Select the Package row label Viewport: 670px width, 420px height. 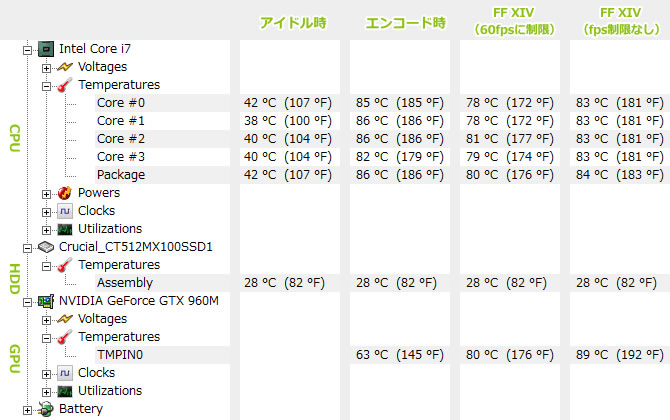tap(121, 175)
